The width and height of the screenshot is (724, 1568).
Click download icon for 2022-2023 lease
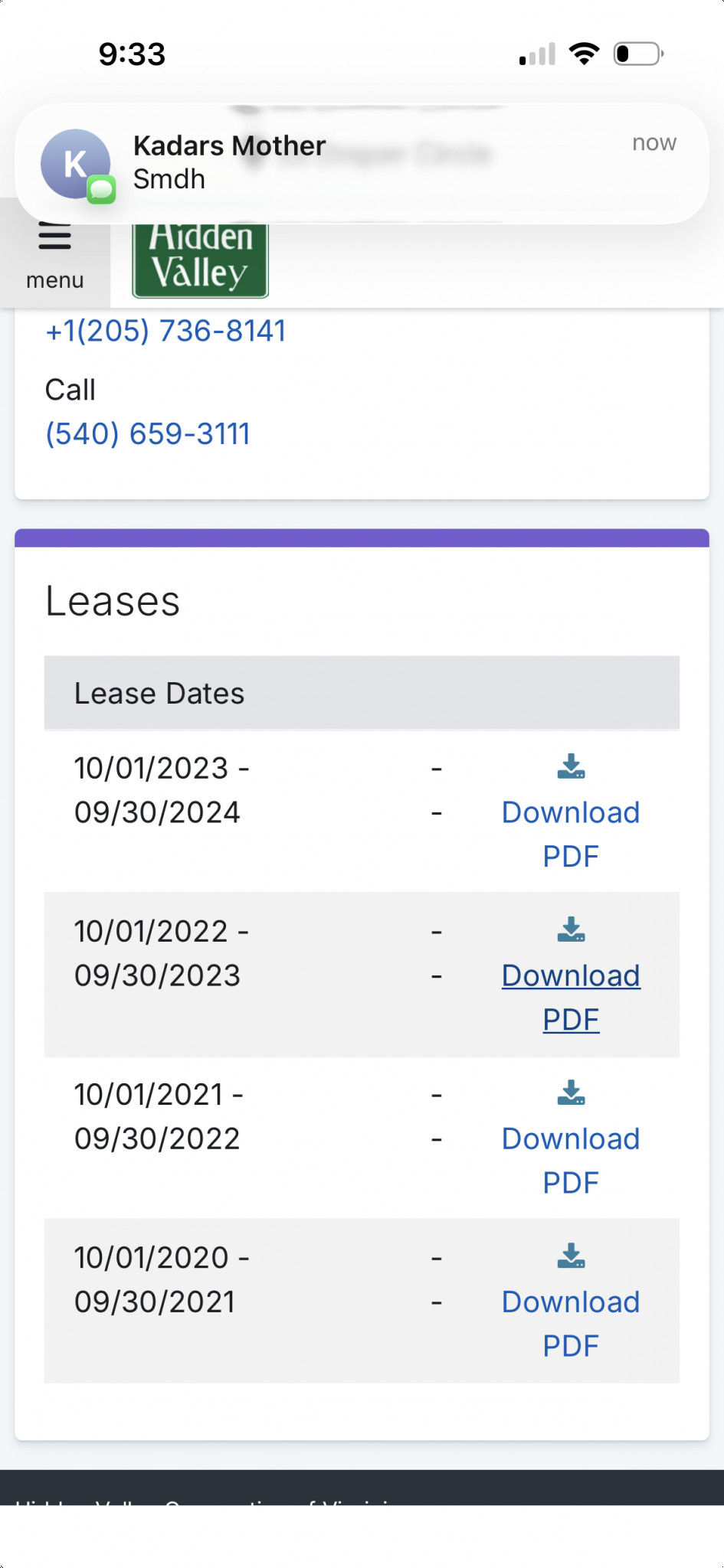[571, 929]
